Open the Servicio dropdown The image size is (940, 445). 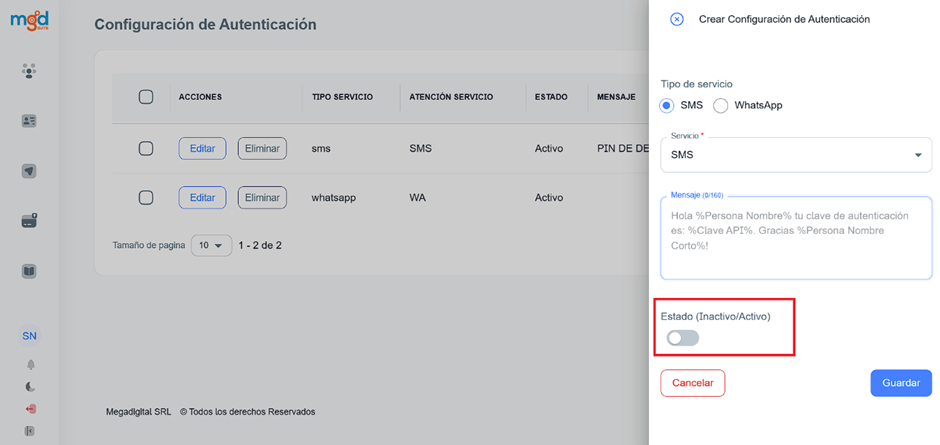pos(796,155)
